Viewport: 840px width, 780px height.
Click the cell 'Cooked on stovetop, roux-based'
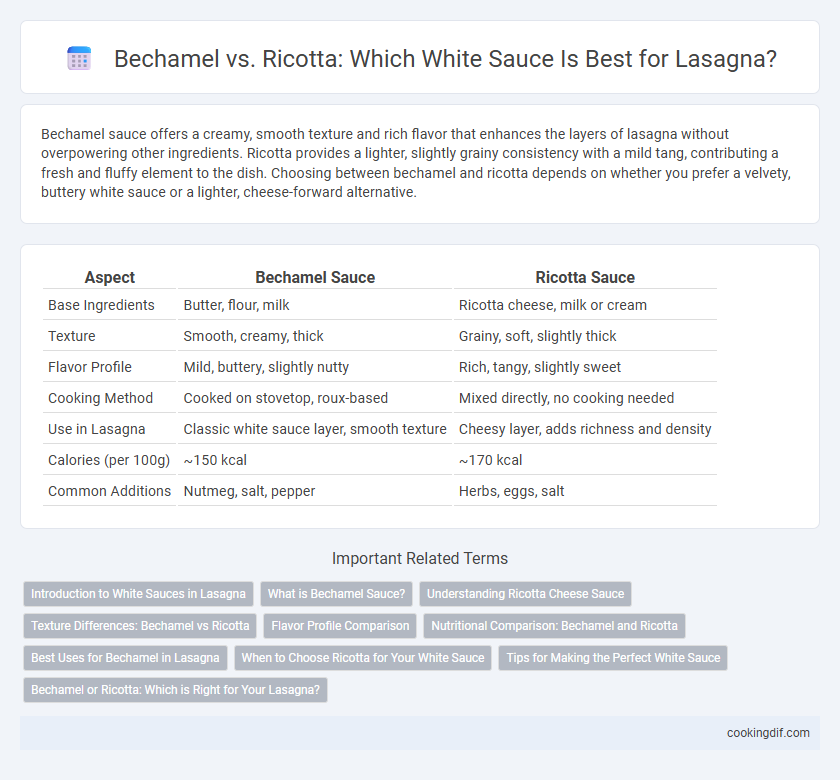coord(286,398)
